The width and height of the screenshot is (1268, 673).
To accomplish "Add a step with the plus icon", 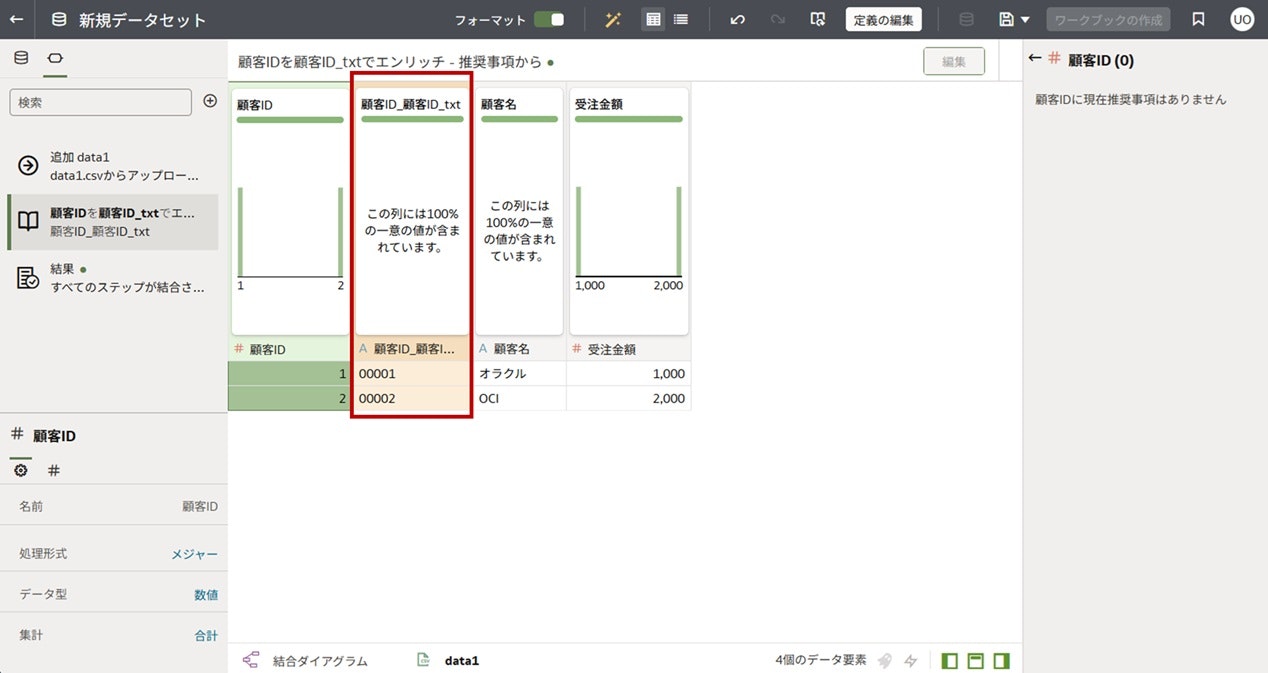I will tap(210, 101).
